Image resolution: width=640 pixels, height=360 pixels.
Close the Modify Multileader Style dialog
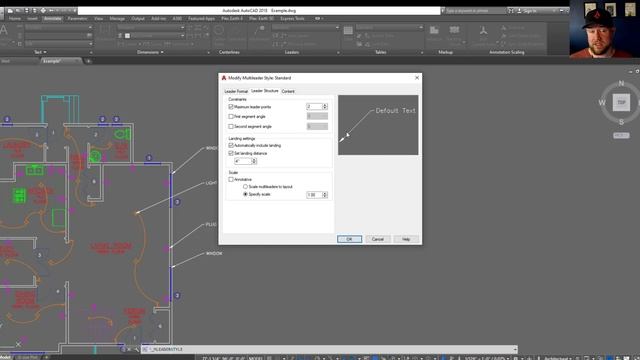tap(417, 78)
